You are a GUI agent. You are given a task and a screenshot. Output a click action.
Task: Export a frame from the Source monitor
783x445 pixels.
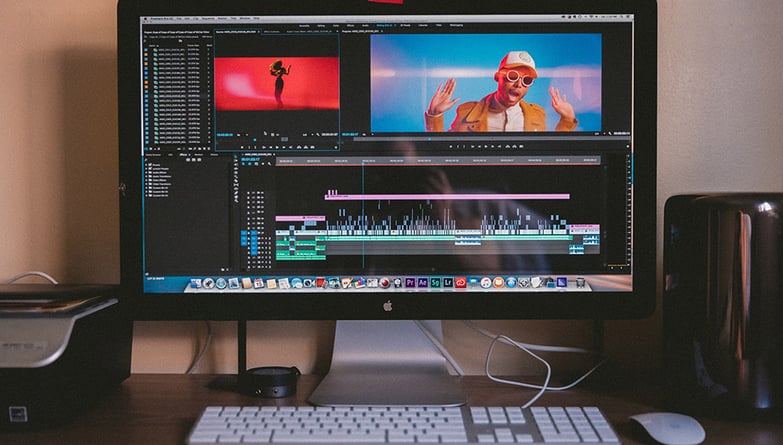[313, 147]
